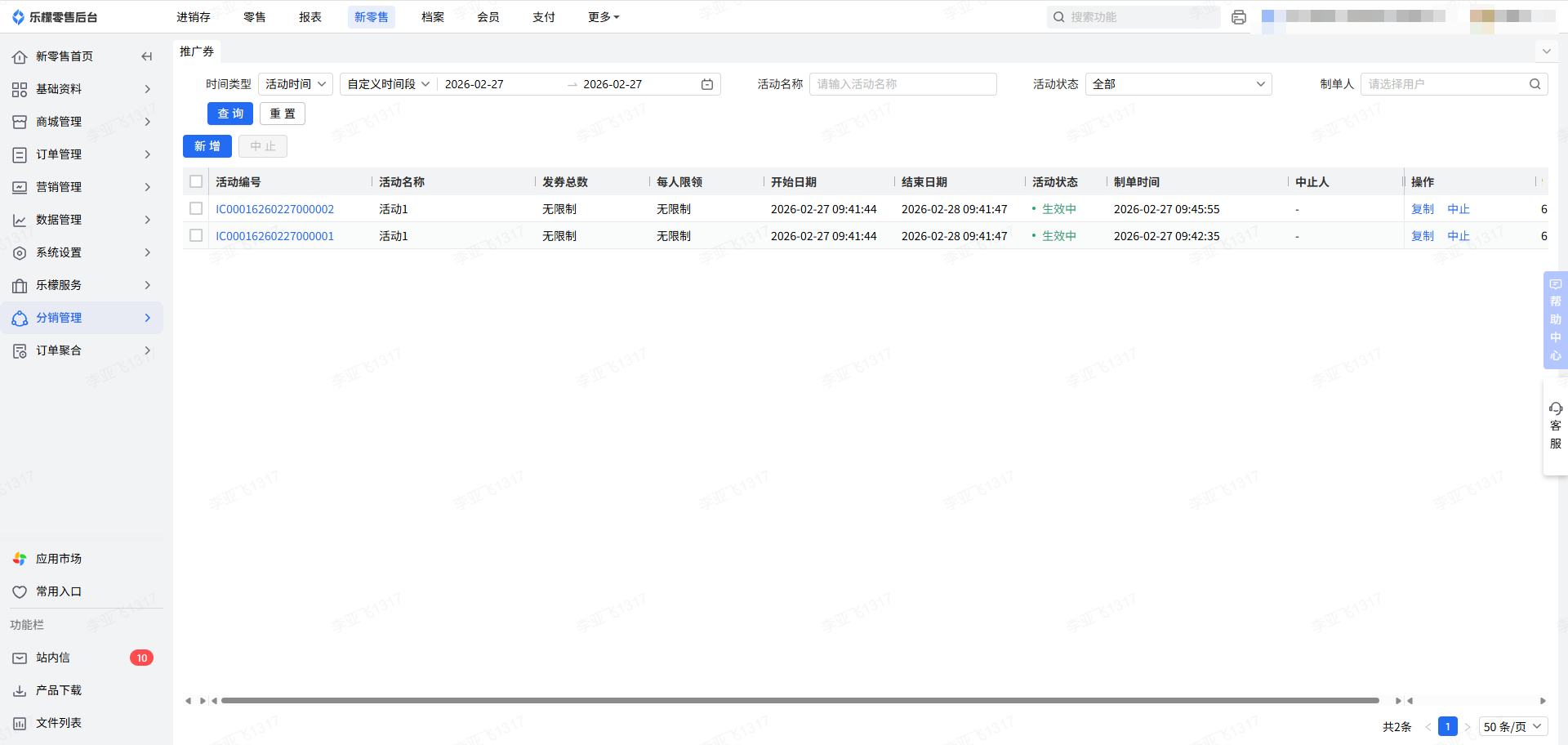The height and width of the screenshot is (745, 1568).
Task: Click the scroll-right arrow at far right
Action: coord(1543,700)
